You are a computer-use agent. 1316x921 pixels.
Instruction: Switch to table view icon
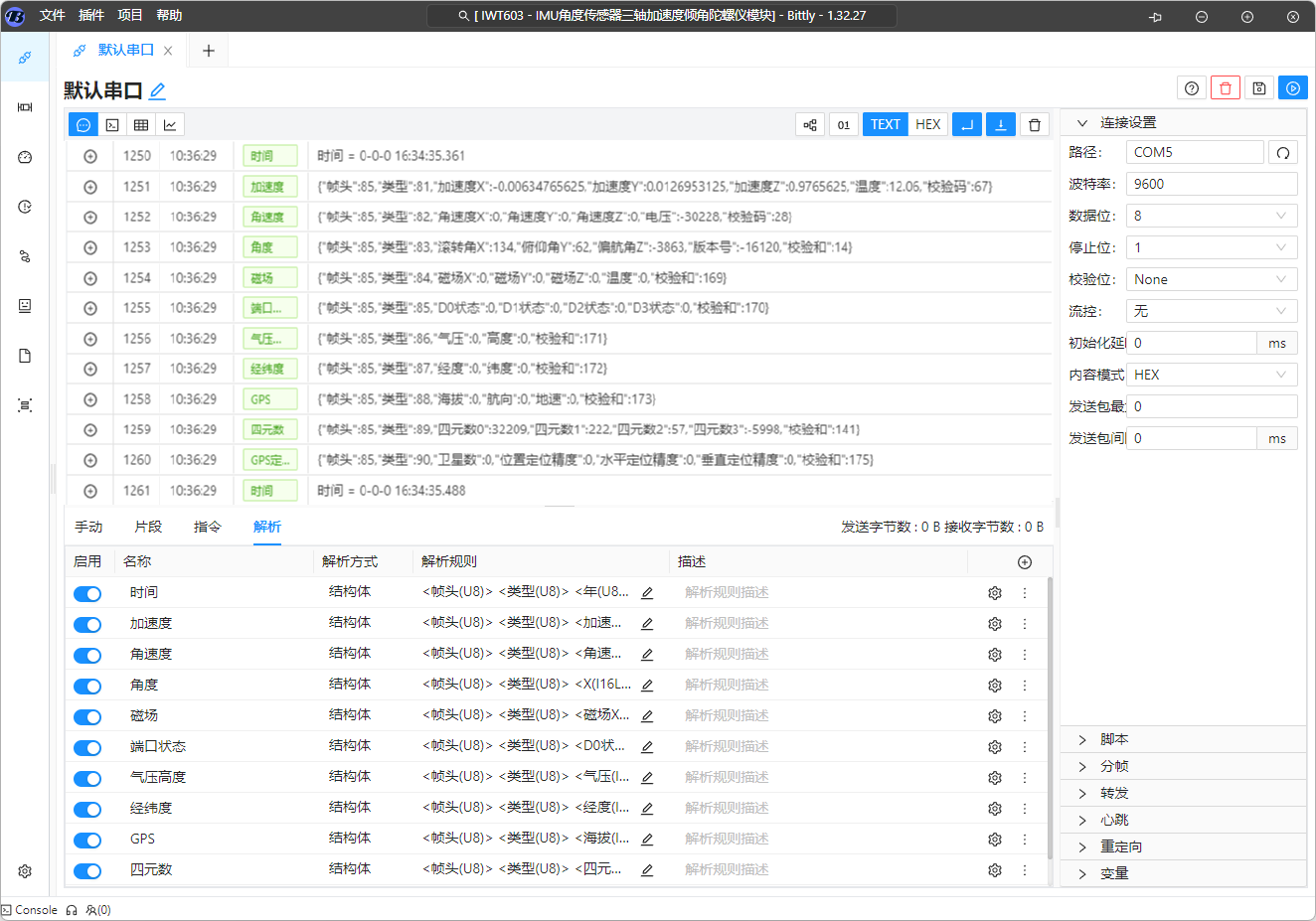click(141, 124)
